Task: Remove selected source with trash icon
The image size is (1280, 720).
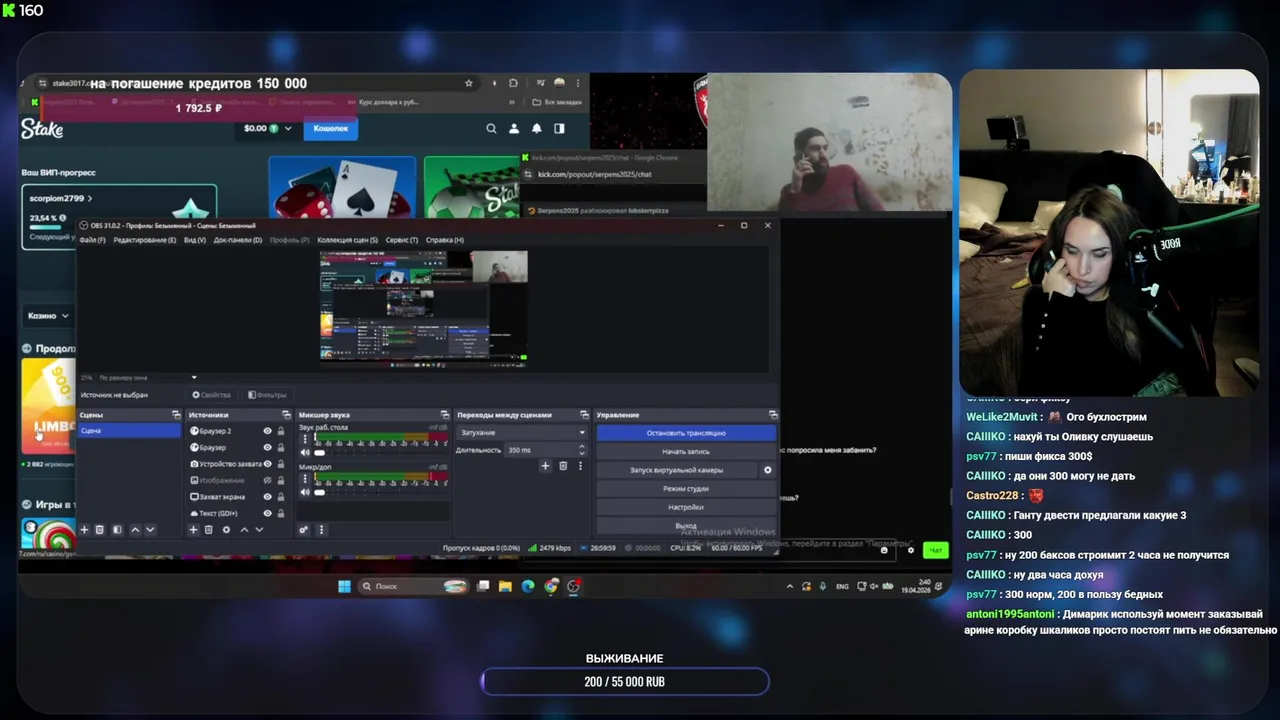Action: [208, 530]
